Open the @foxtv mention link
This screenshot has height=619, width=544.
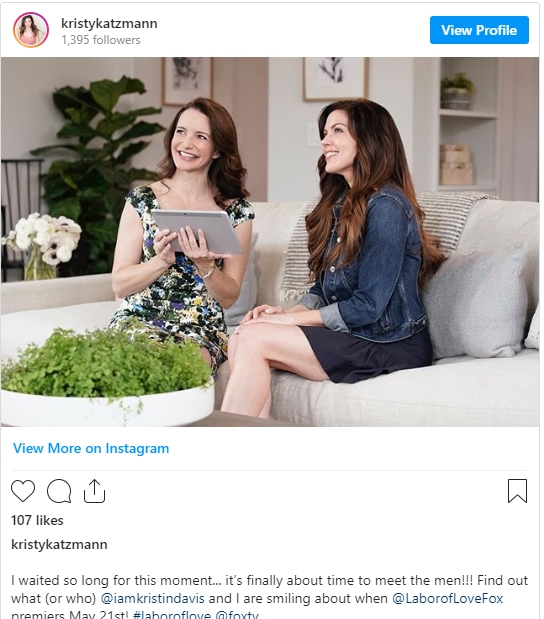coord(237,615)
